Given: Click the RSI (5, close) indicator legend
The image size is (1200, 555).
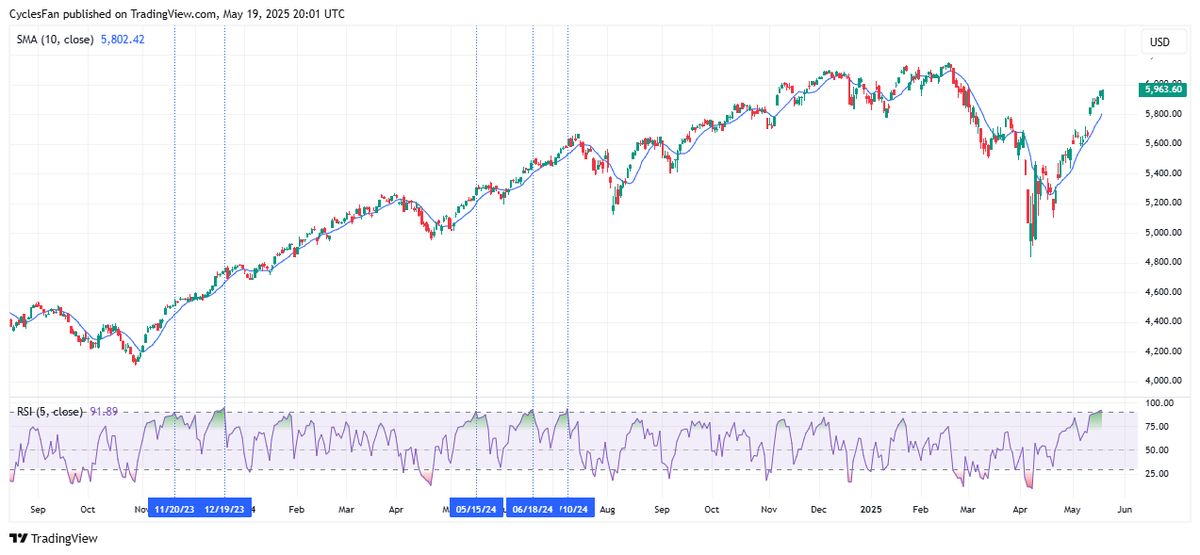Looking at the screenshot, I should pyautogui.click(x=48, y=412).
